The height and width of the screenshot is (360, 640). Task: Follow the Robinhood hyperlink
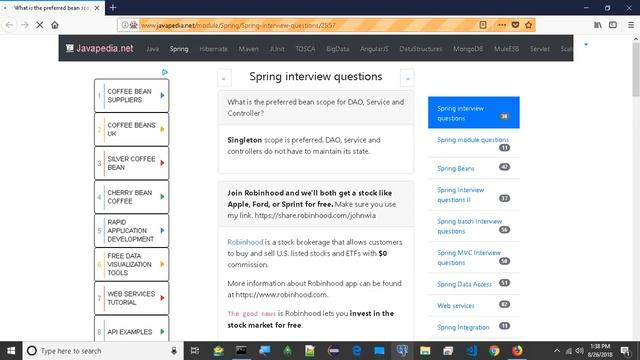(245, 242)
